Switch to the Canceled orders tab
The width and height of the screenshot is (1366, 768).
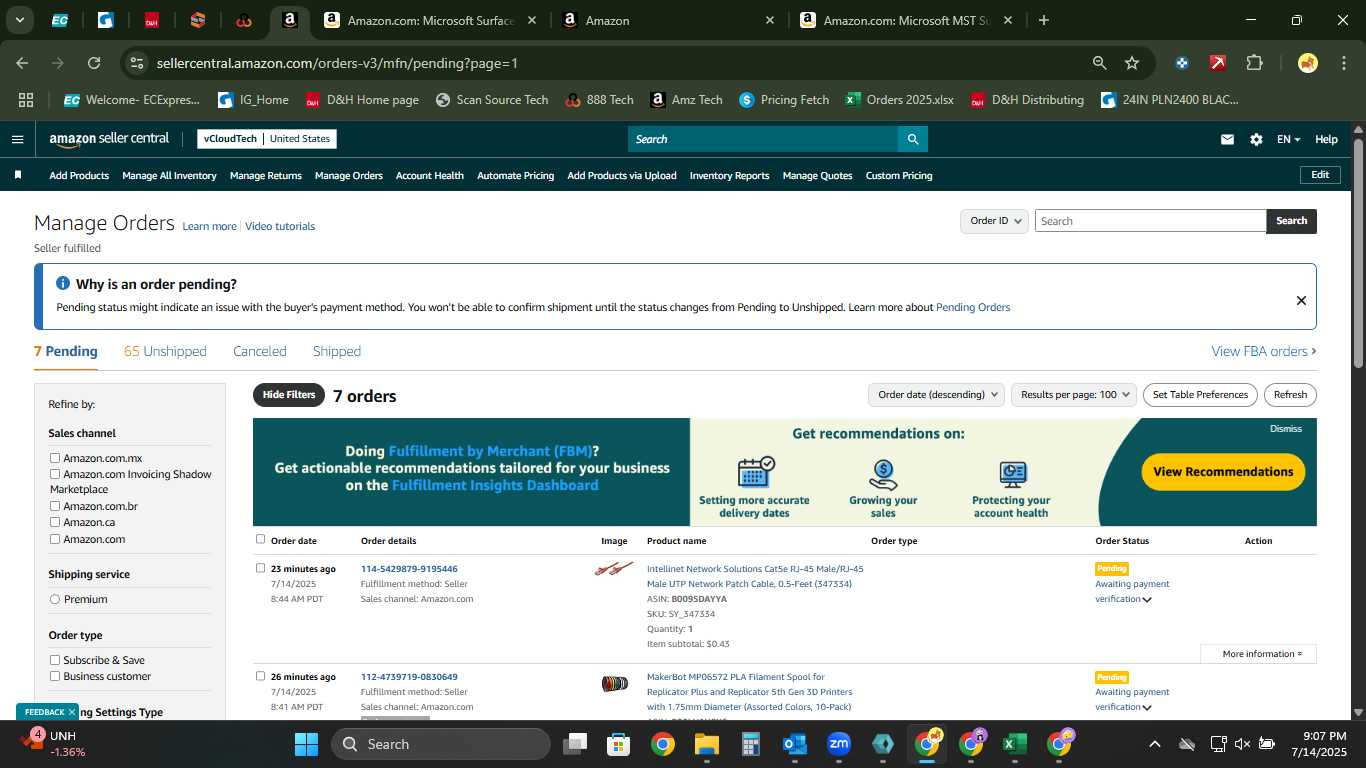[260, 351]
